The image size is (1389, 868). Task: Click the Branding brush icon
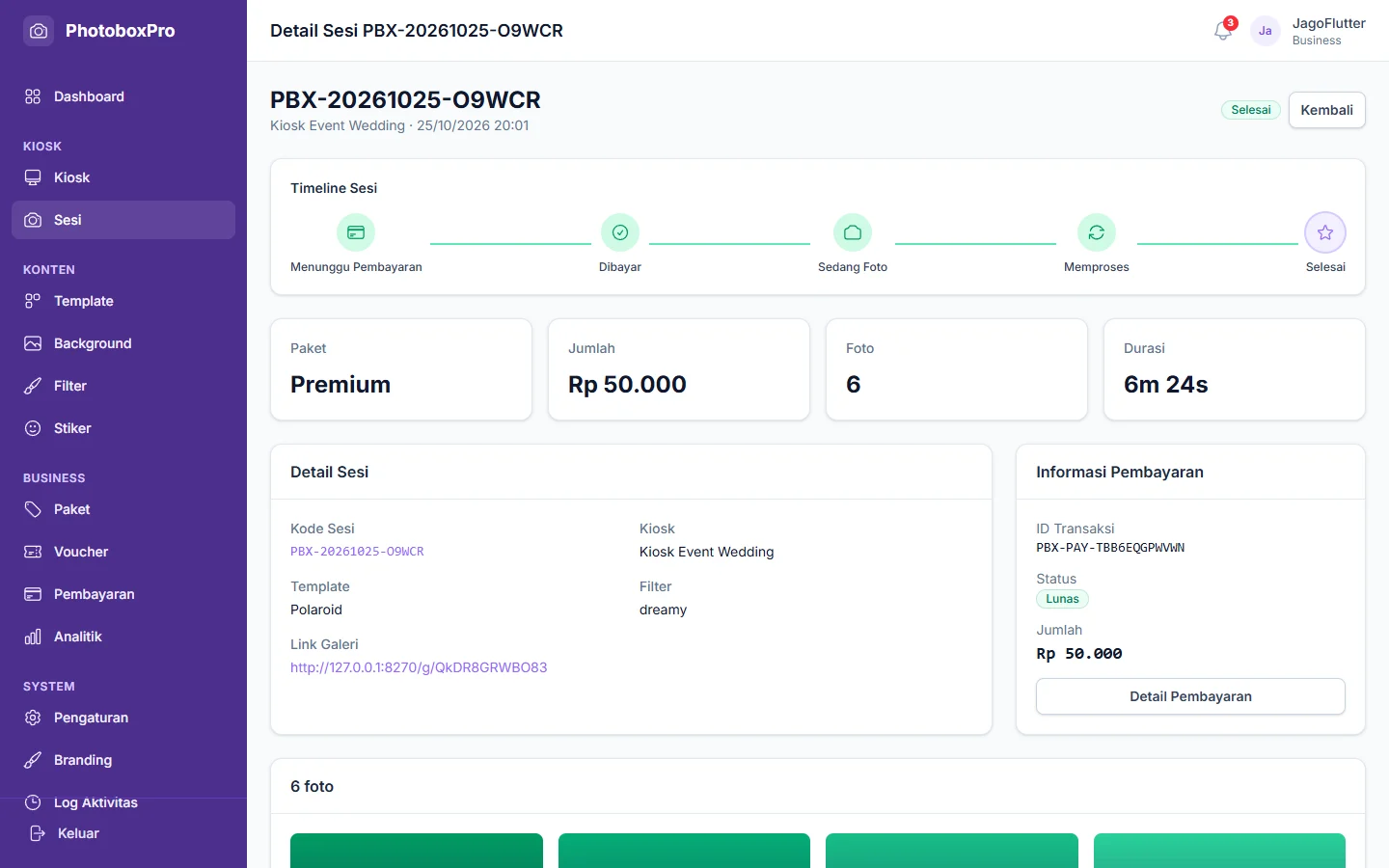pyautogui.click(x=33, y=760)
